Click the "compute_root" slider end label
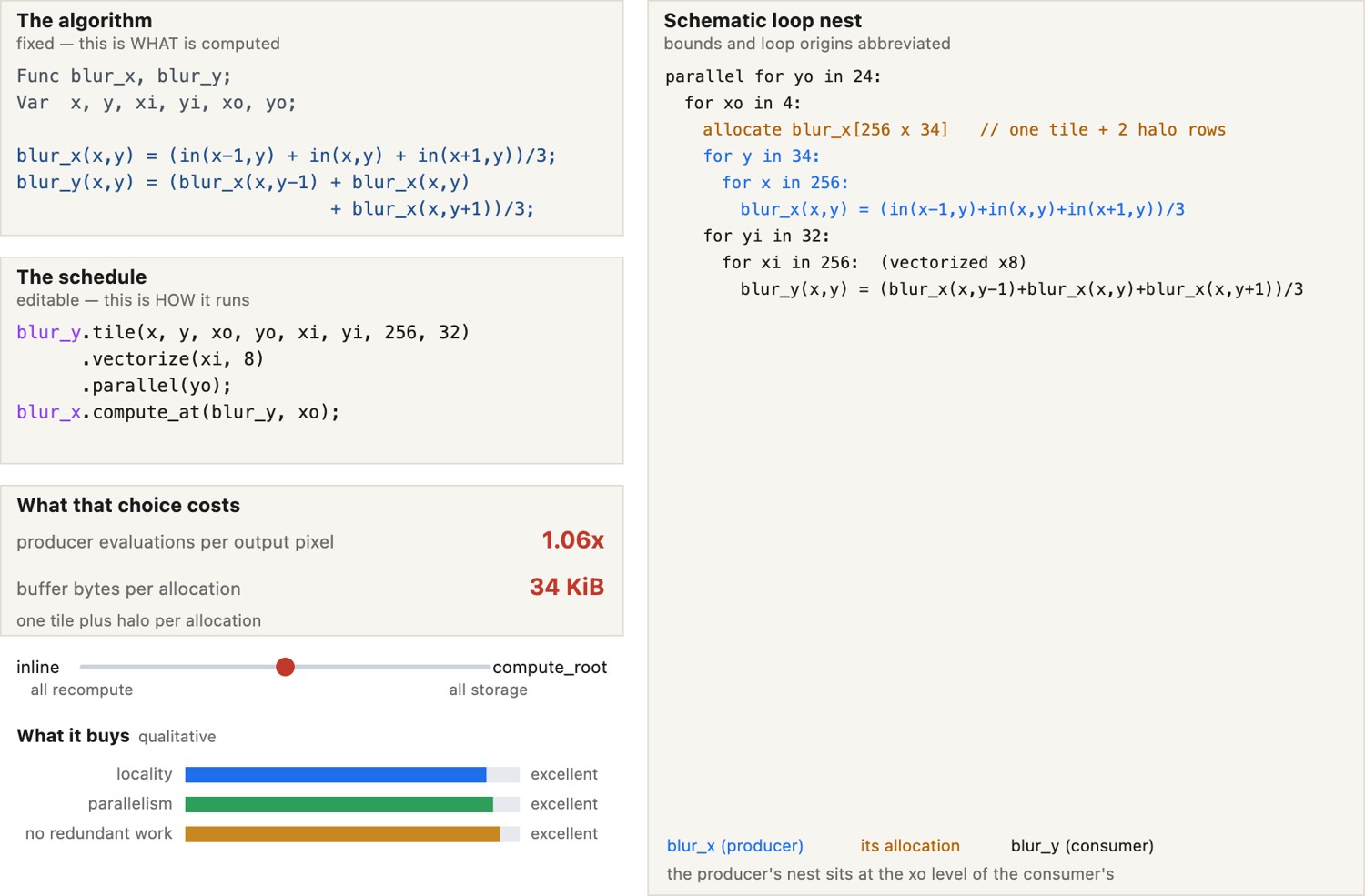Screen dimensions: 1365x896 [550, 667]
